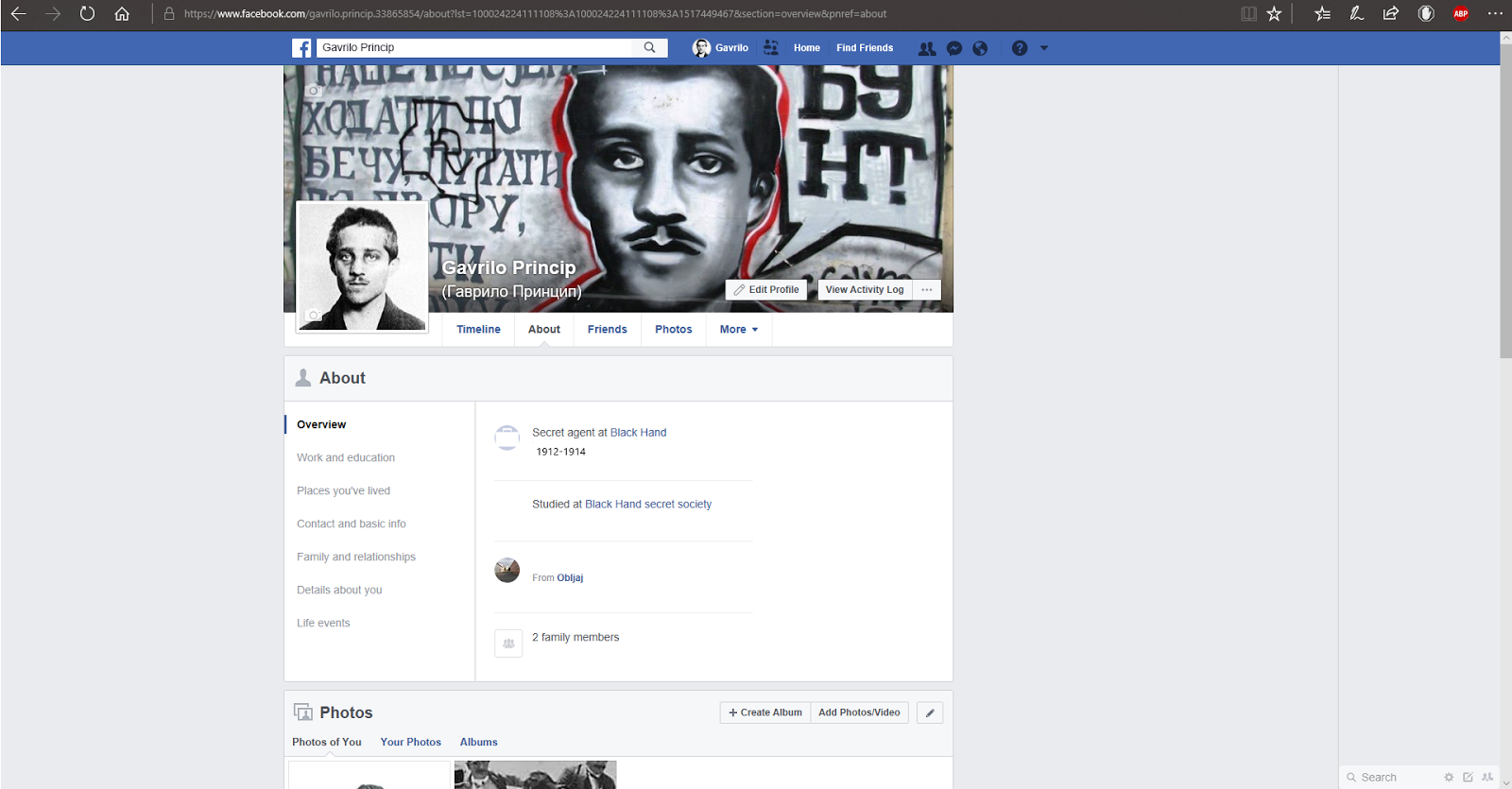This screenshot has width=1512, height=789.
Task: Switch to the Timeline tab
Action: pos(478,330)
